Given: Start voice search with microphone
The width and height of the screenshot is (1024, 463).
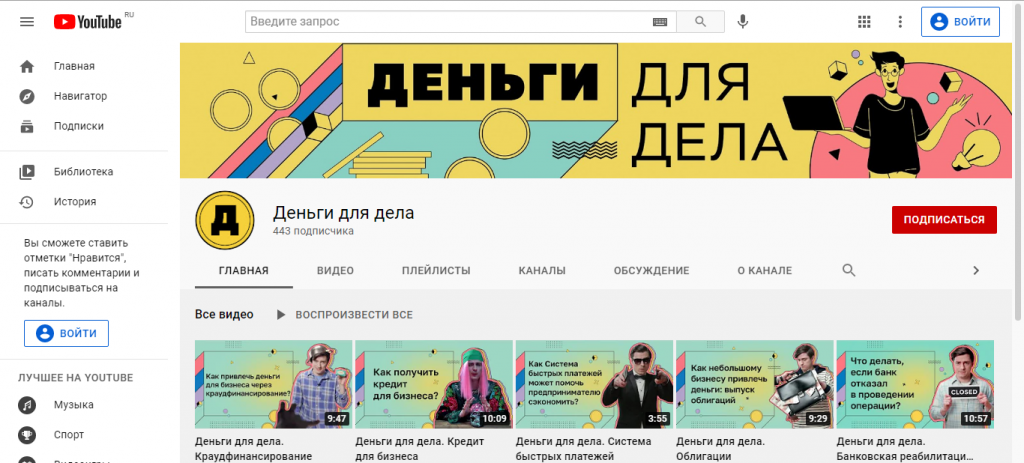Looking at the screenshot, I should (743, 22).
